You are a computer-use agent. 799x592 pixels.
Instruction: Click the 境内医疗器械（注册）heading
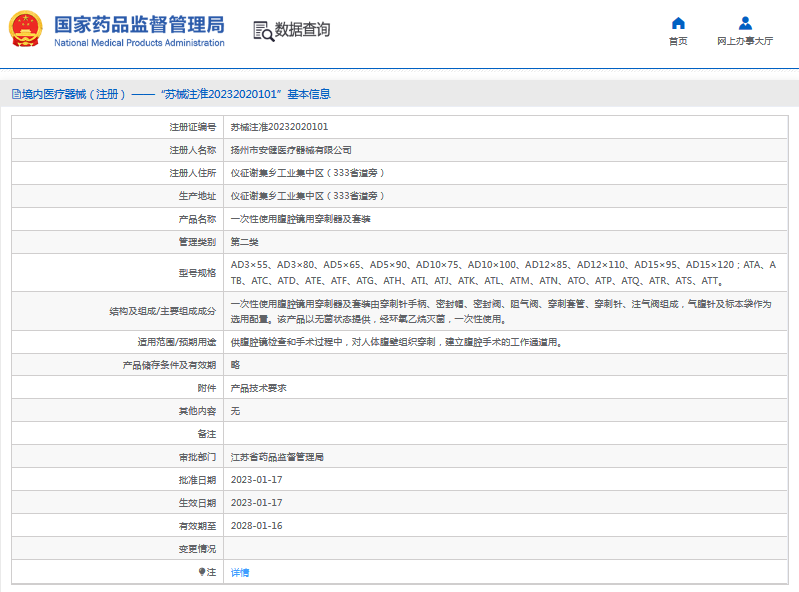(74, 94)
